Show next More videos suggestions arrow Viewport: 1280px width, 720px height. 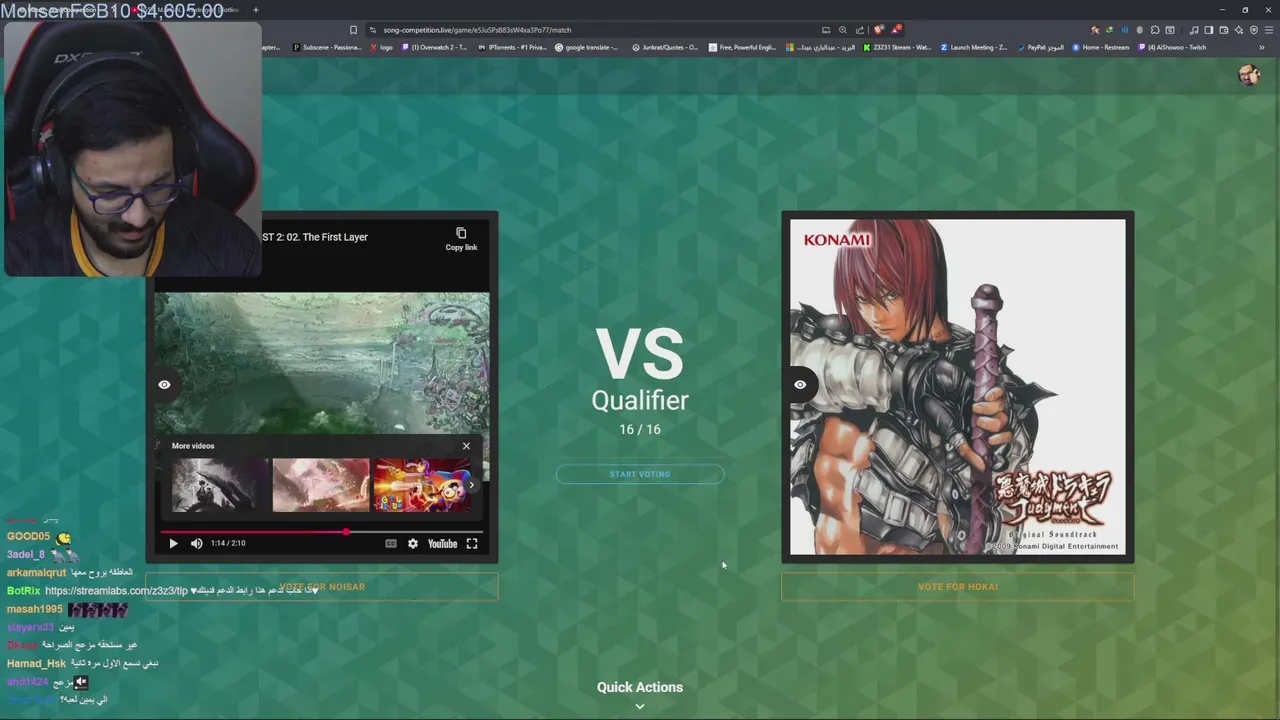point(472,485)
